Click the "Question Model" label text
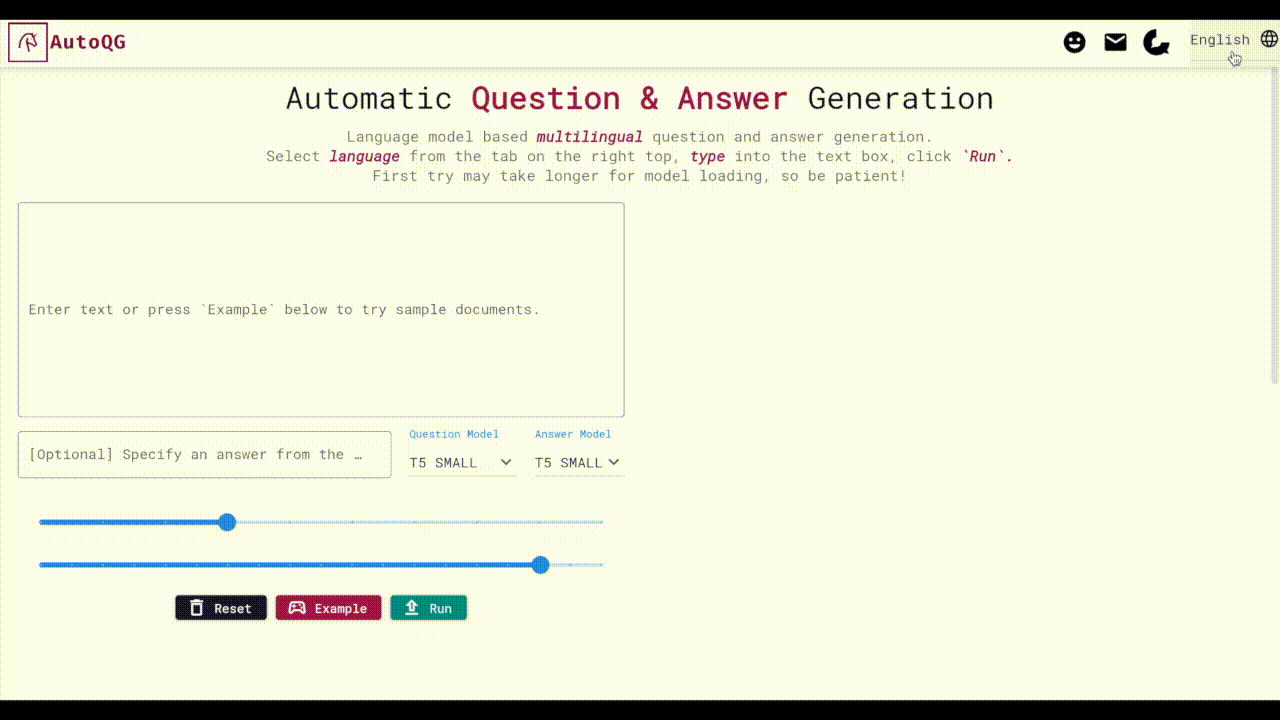The image size is (1280, 720). coord(454,434)
